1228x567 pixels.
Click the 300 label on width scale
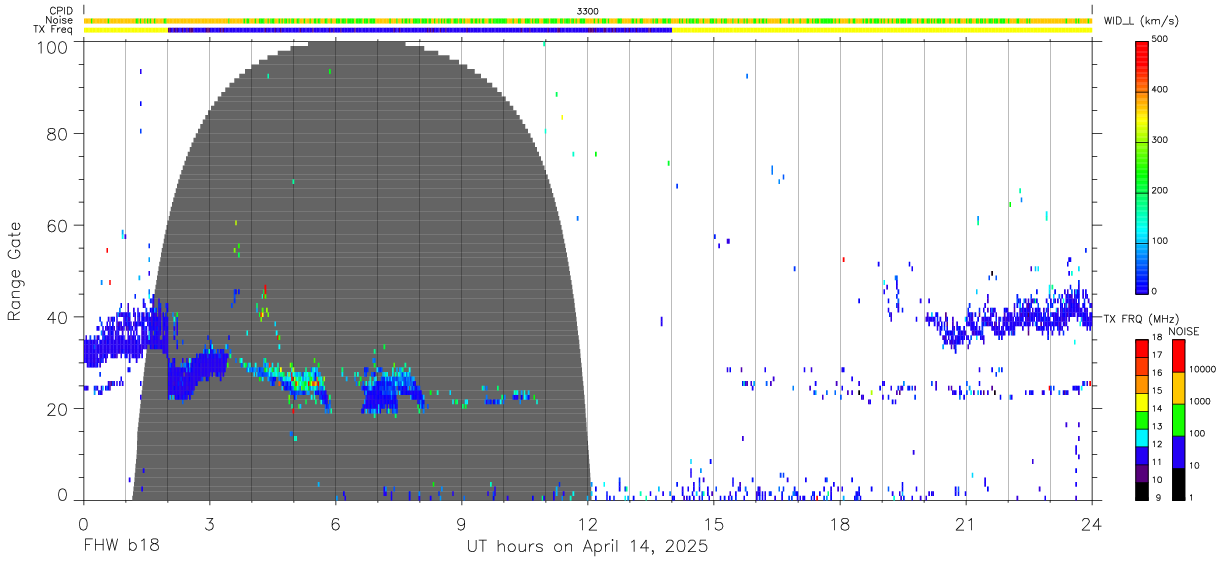click(1162, 141)
